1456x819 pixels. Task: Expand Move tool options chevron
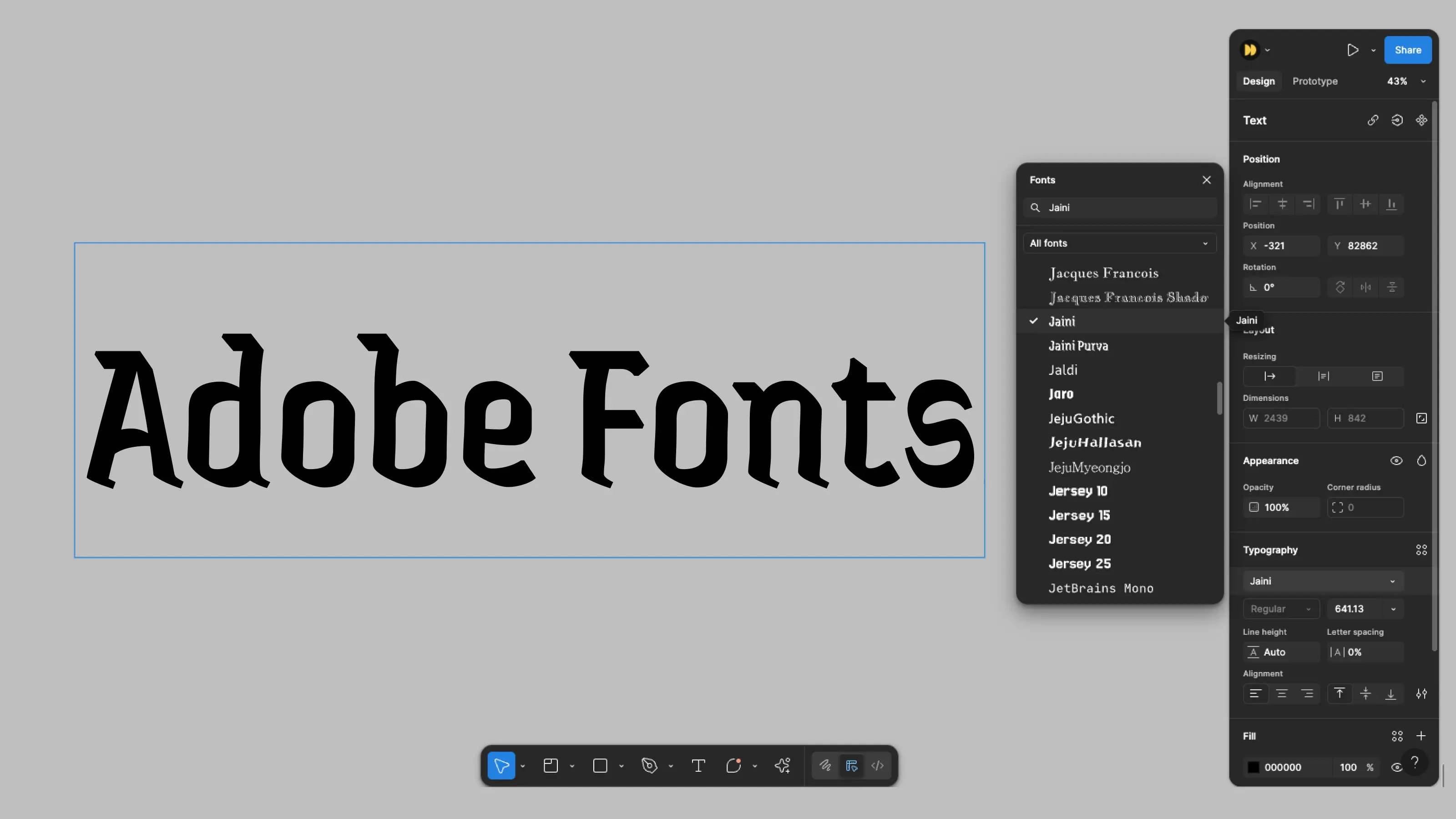point(523,766)
